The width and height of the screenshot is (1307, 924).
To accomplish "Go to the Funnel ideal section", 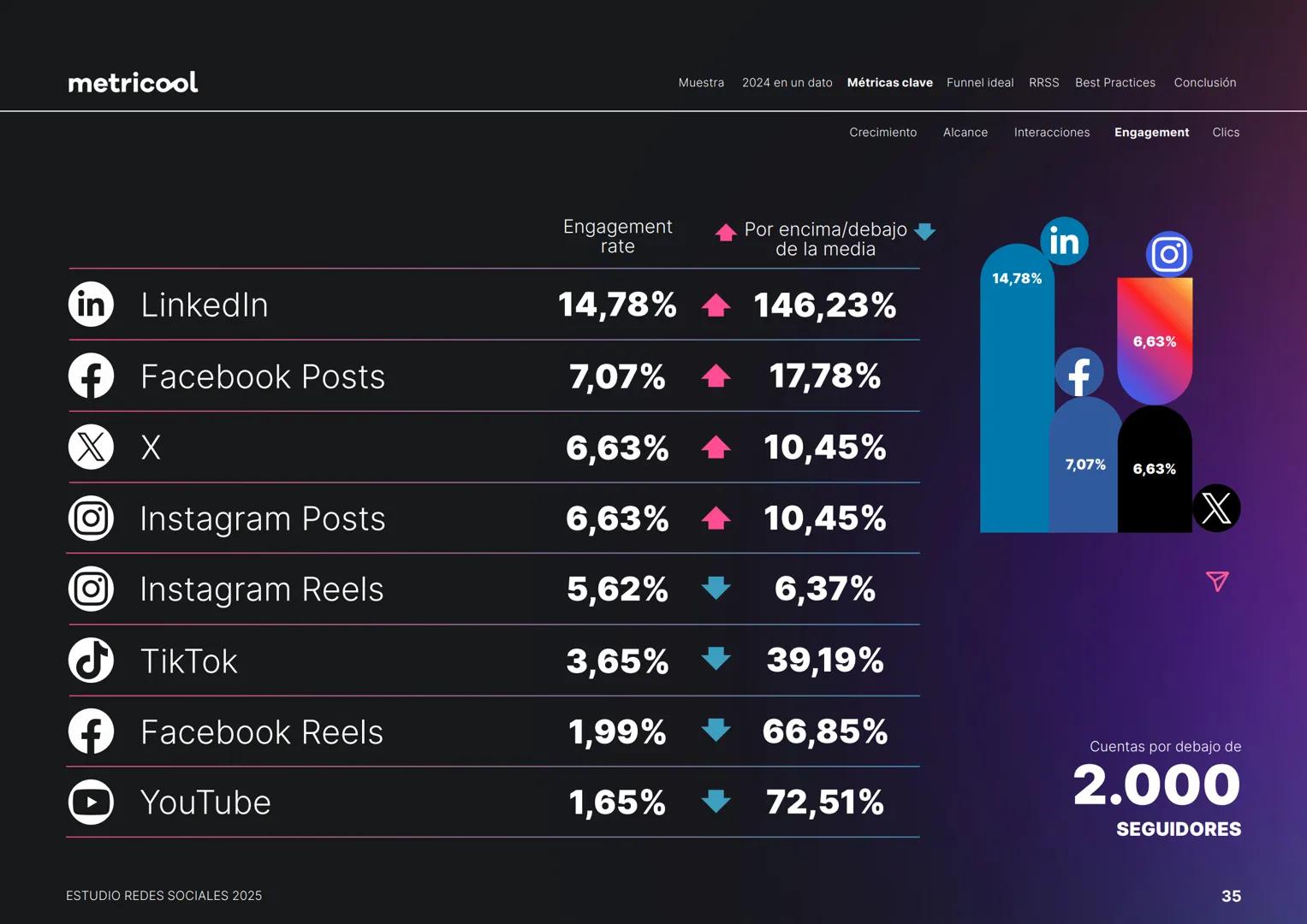I will [980, 83].
